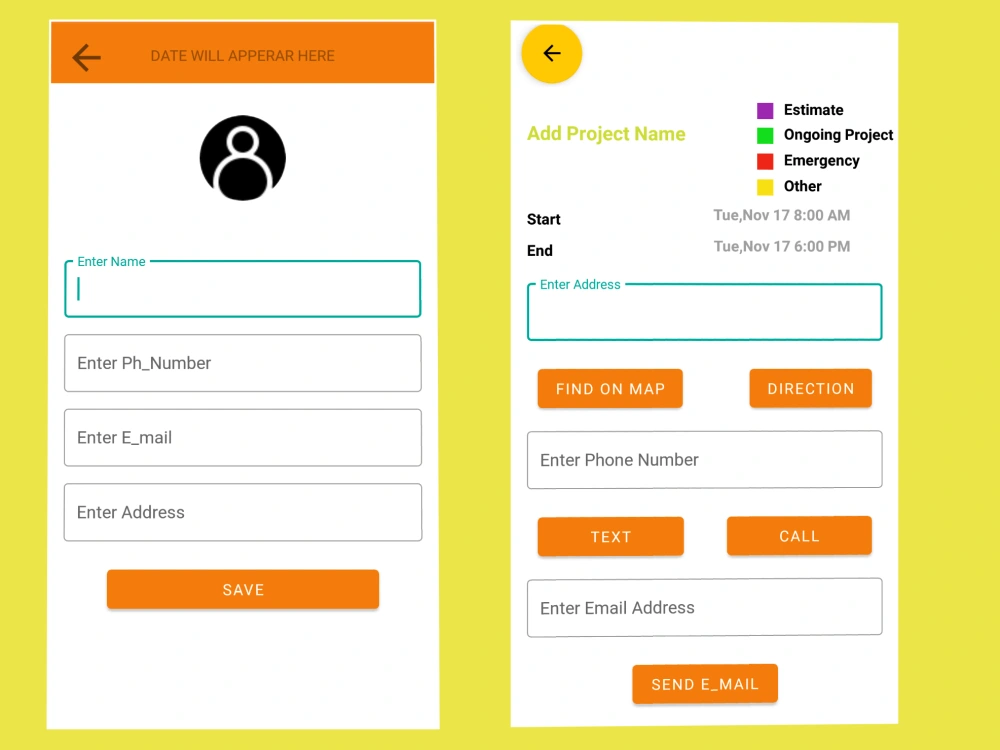Image resolution: width=1000 pixels, height=750 pixels.
Task: Select the red Emergency legend marker
Action: (765, 160)
